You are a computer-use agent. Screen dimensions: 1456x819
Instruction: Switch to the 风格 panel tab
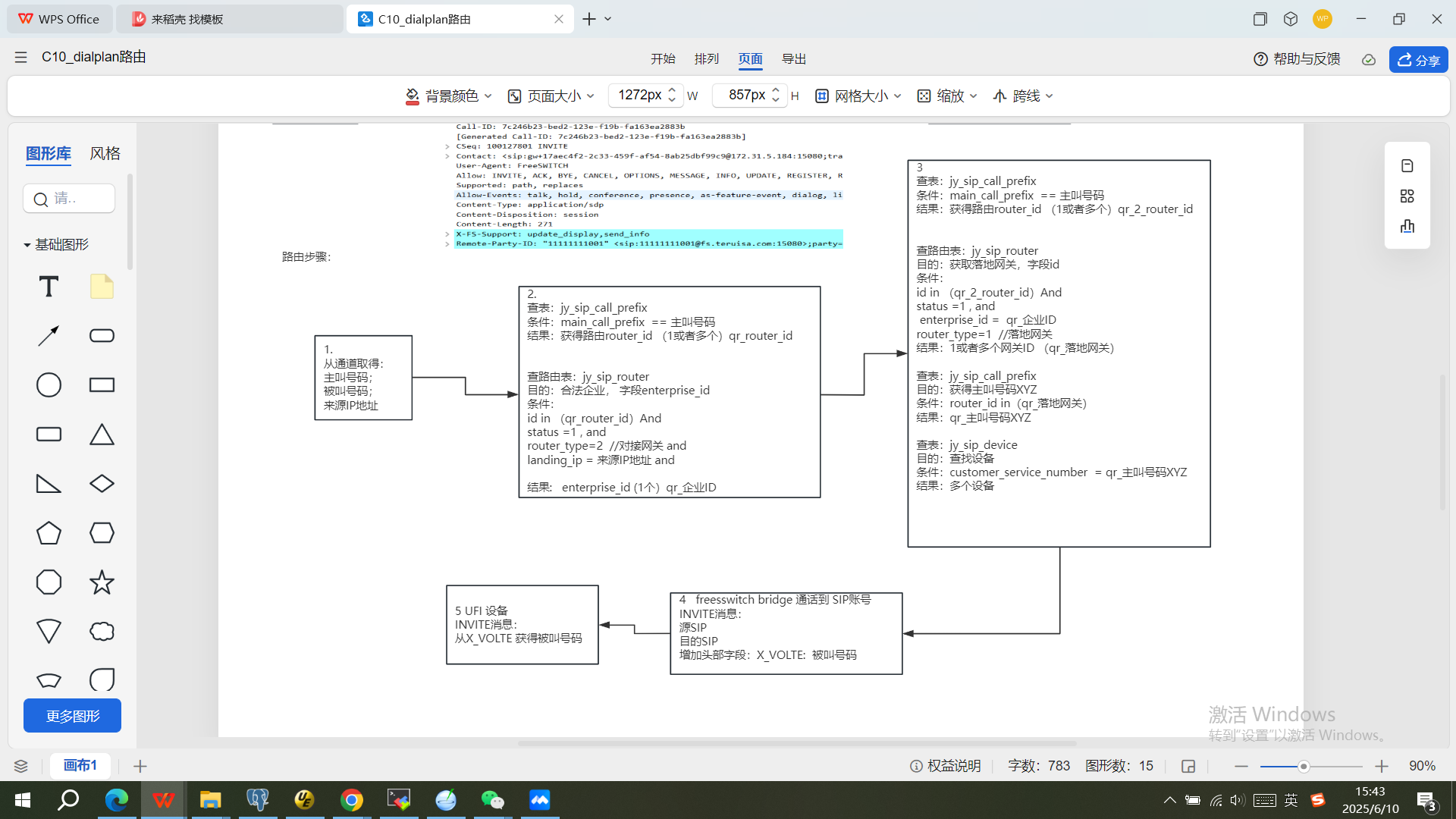(105, 153)
